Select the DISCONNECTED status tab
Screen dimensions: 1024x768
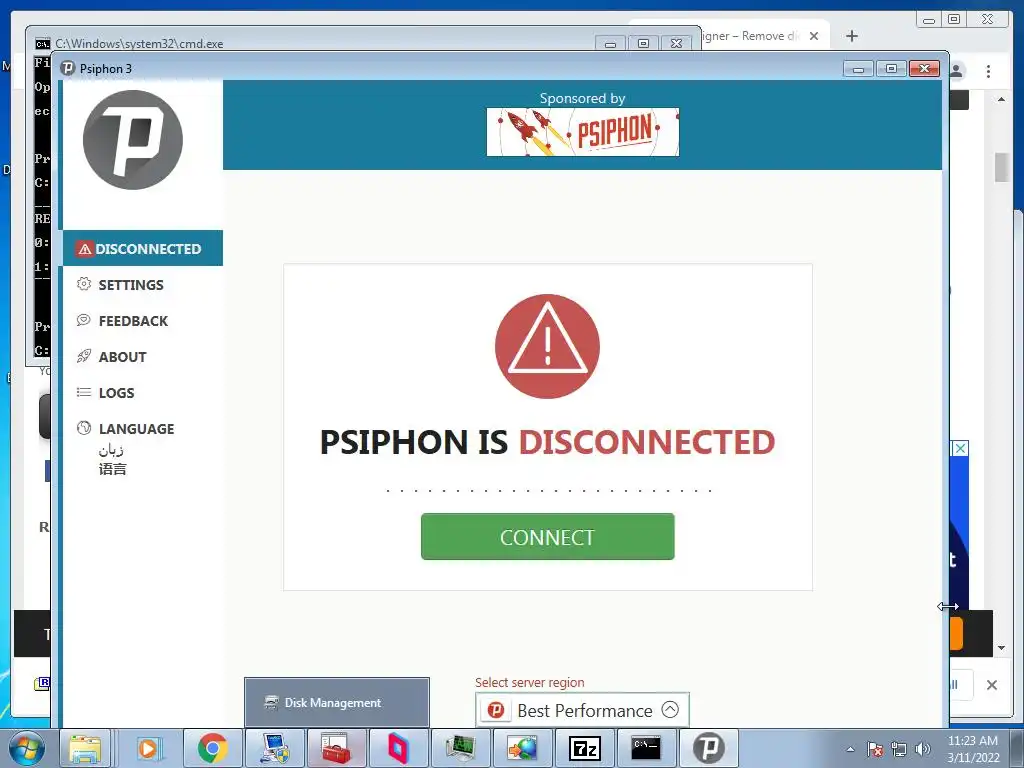point(142,248)
